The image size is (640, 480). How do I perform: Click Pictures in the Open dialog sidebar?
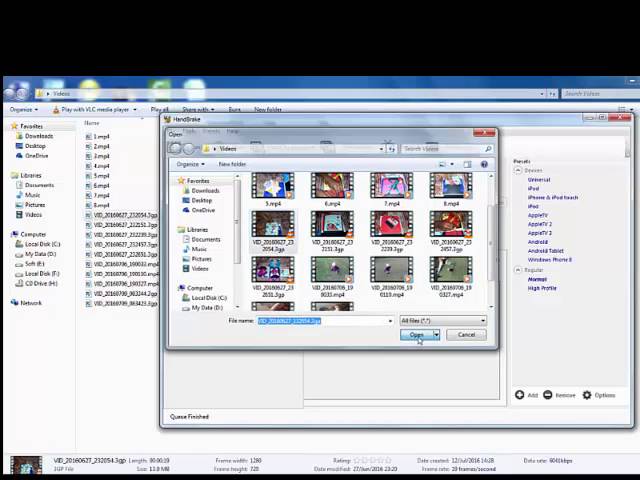pyautogui.click(x=201, y=259)
